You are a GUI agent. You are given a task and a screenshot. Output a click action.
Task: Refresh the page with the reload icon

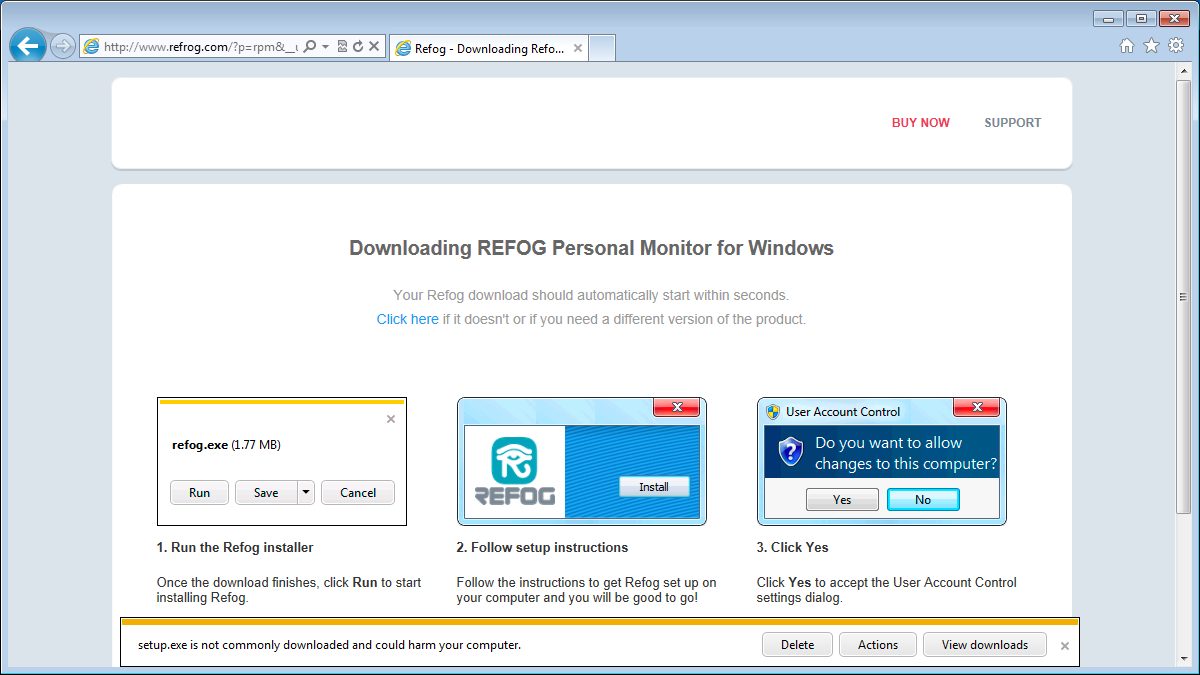[358, 46]
